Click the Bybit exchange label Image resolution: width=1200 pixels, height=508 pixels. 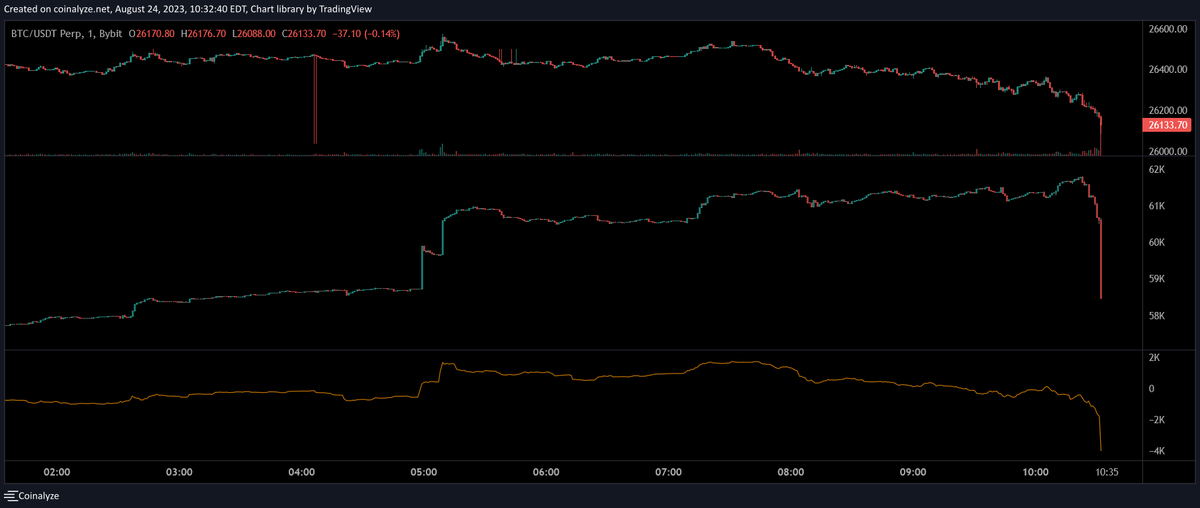[x=113, y=34]
